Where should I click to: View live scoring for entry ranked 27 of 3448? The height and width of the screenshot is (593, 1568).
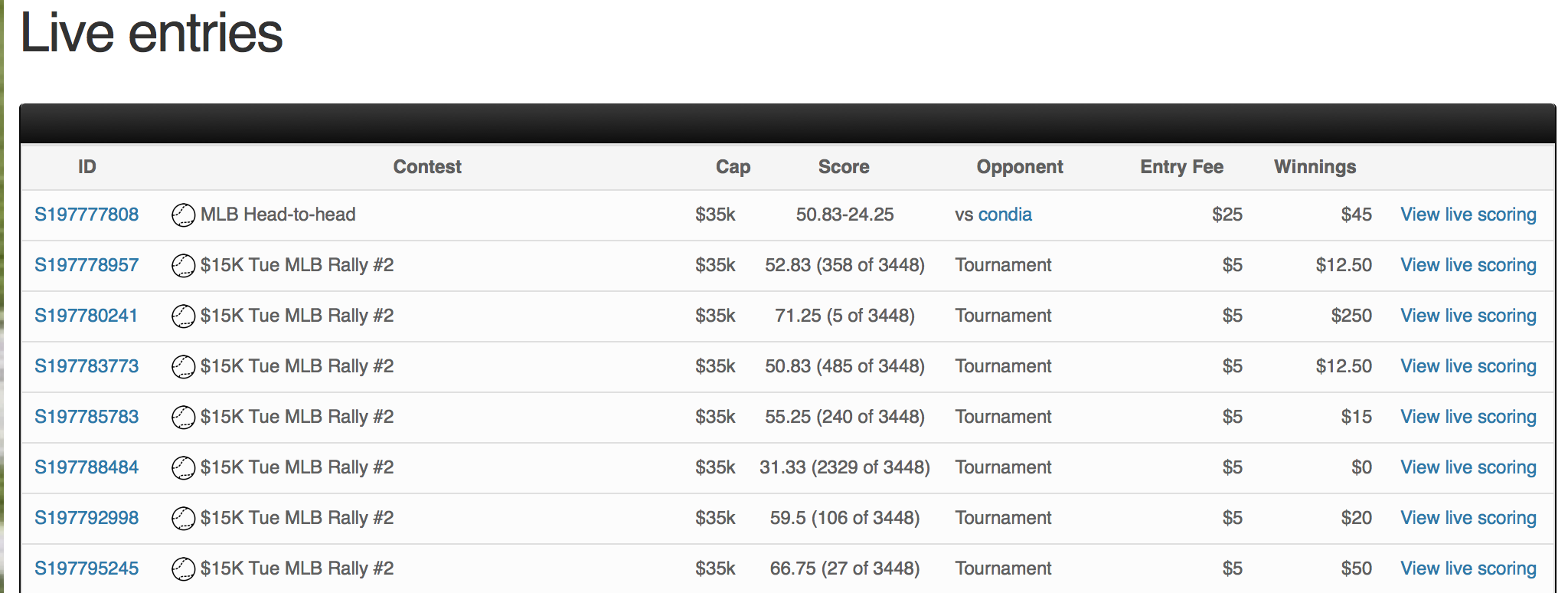pyautogui.click(x=1468, y=568)
